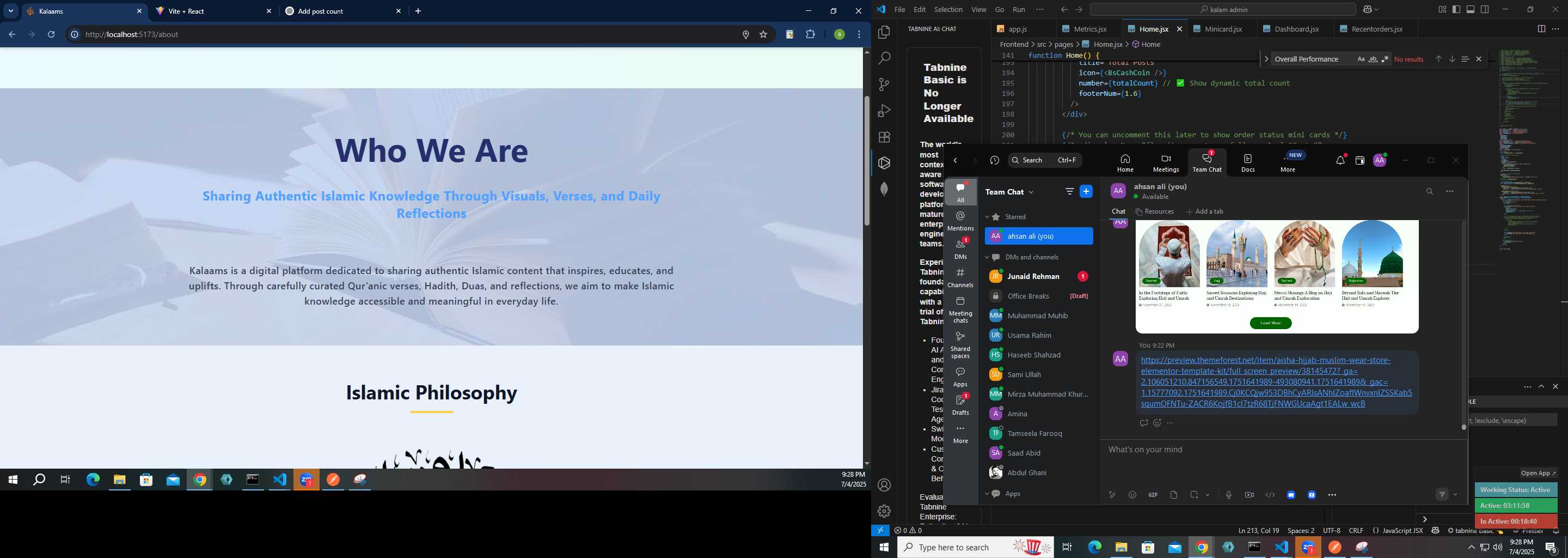This screenshot has height=558, width=1568.
Task: Click Chrome page vertical scrollbar
Action: (x=867, y=161)
